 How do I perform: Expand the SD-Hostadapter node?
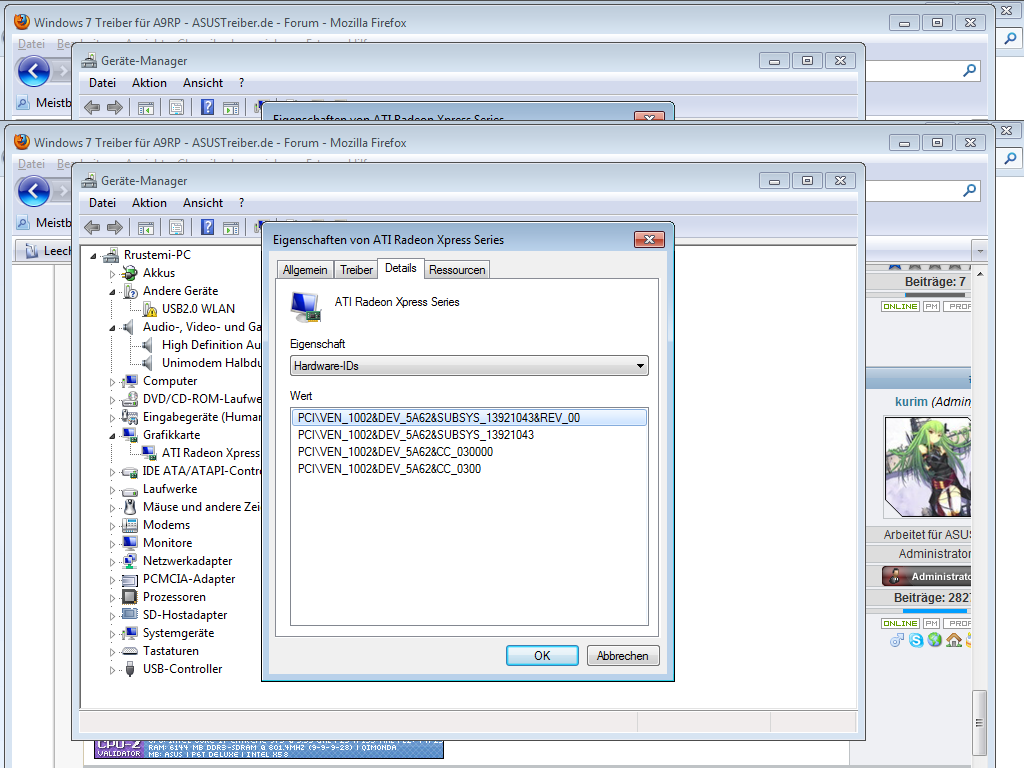[x=112, y=615]
